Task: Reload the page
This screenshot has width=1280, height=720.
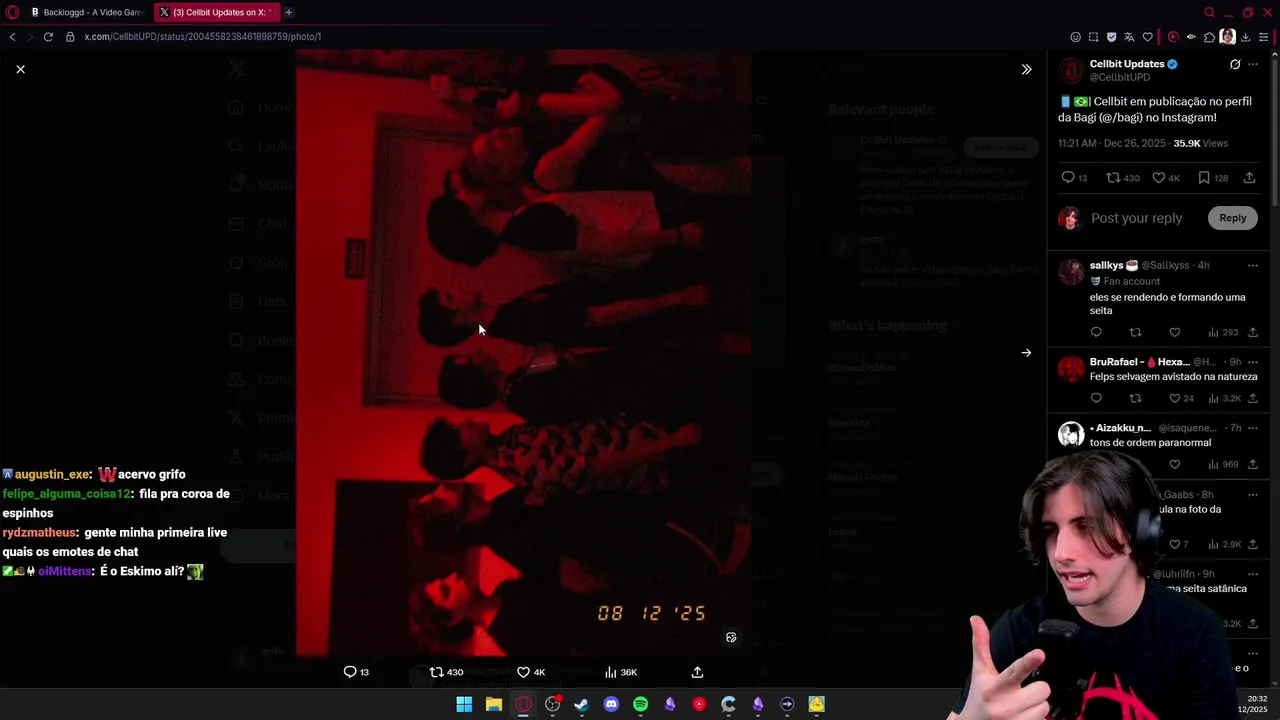Action: tap(48, 37)
